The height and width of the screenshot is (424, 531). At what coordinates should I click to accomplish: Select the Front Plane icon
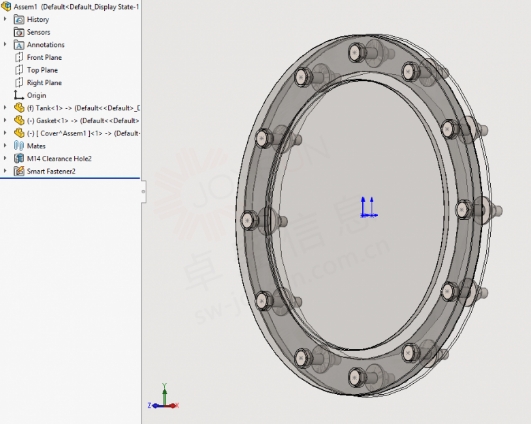[x=19, y=57]
